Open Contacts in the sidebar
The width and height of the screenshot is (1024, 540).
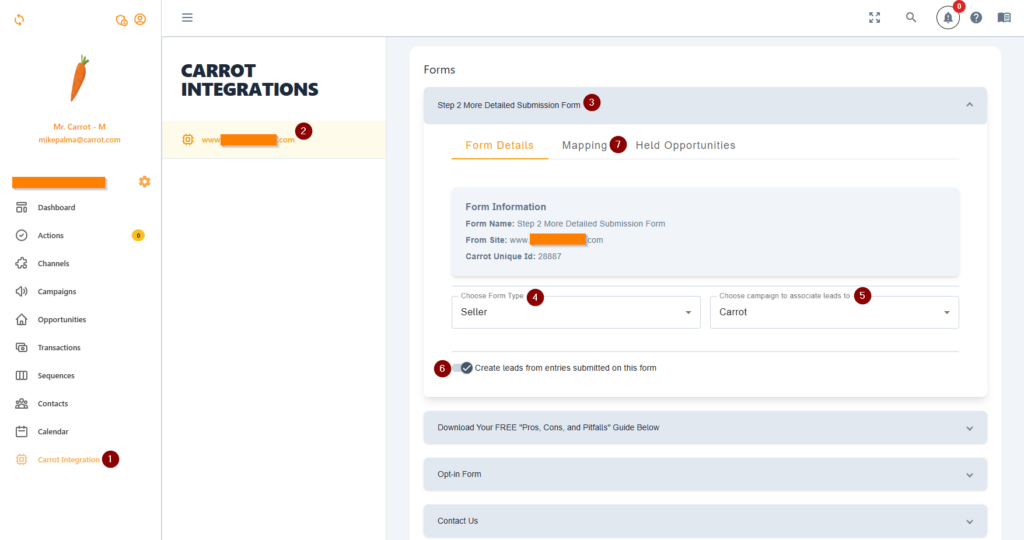52,404
